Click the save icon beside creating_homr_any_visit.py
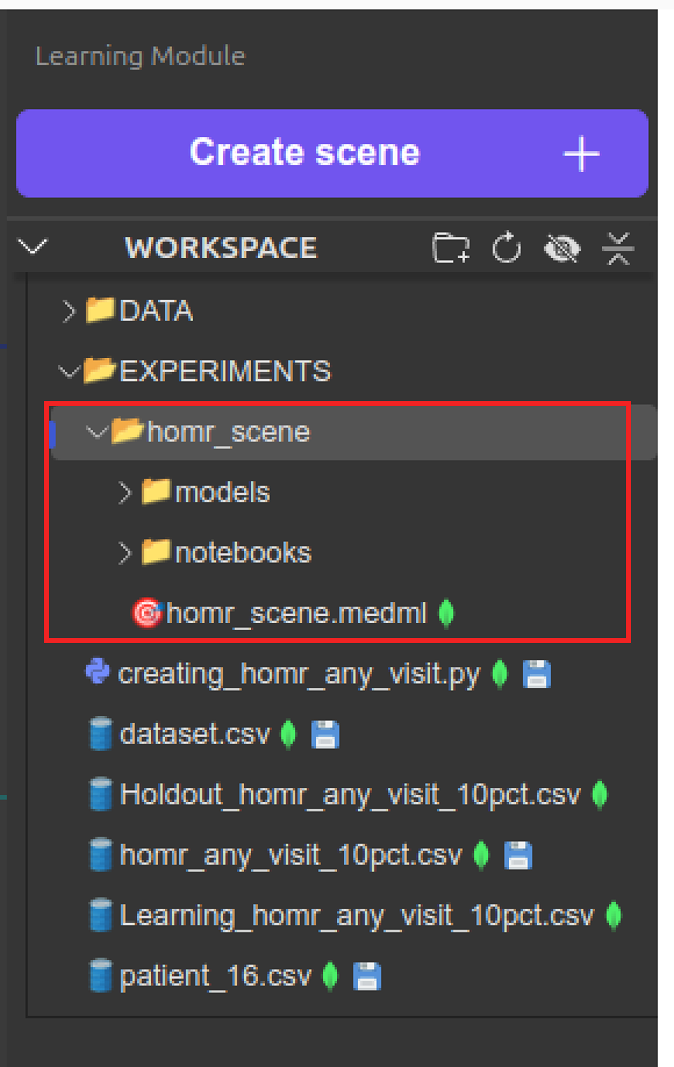Image resolution: width=674 pixels, height=1067 pixels. click(x=536, y=675)
